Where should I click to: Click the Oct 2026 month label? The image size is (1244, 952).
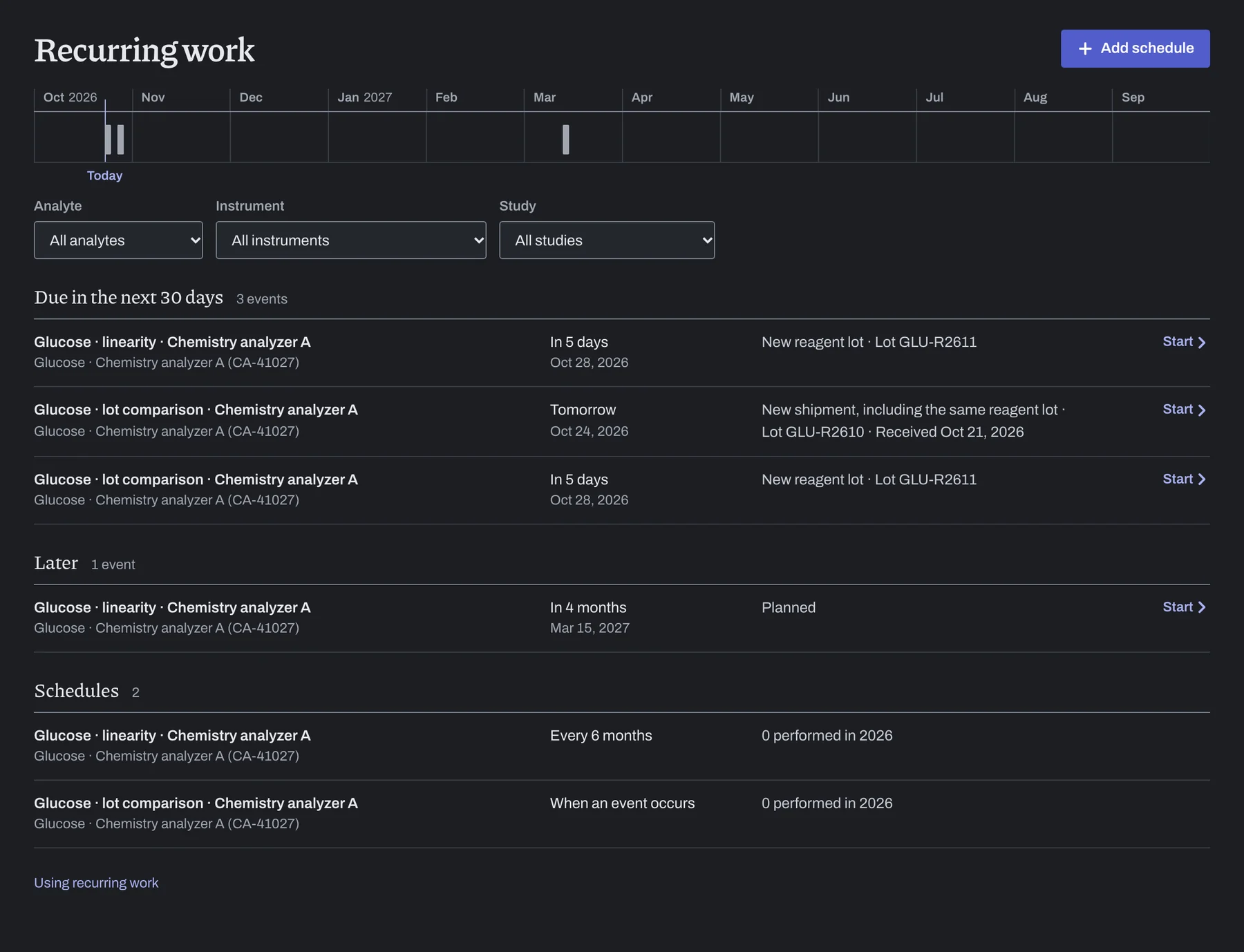point(70,97)
